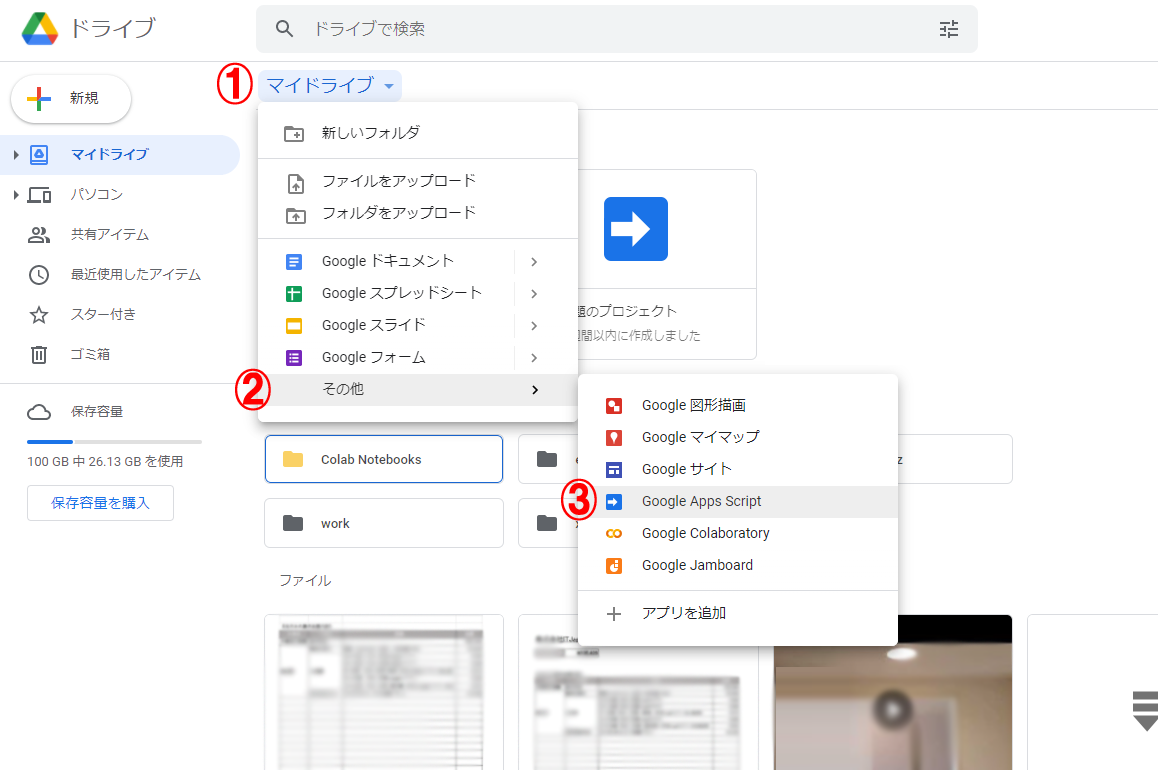The height and width of the screenshot is (770, 1158).
Task: Click Google スプレッドシート menu item
Action: click(386, 293)
